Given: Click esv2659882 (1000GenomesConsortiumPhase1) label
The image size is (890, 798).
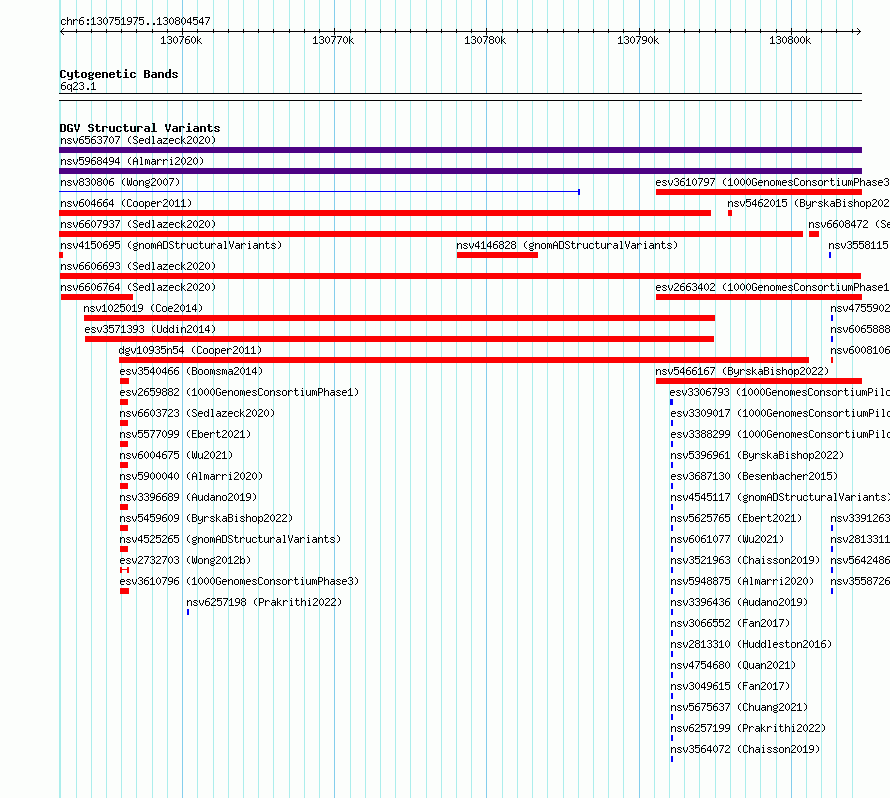Looking at the screenshot, I should pyautogui.click(x=239, y=392).
